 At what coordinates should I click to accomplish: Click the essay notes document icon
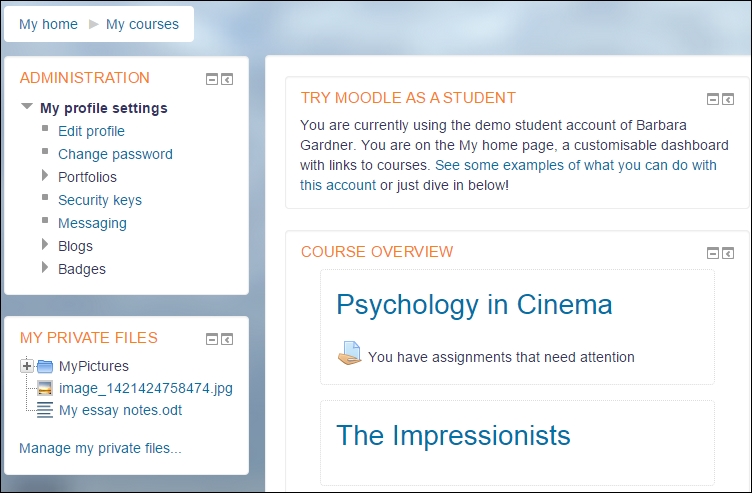[45, 410]
